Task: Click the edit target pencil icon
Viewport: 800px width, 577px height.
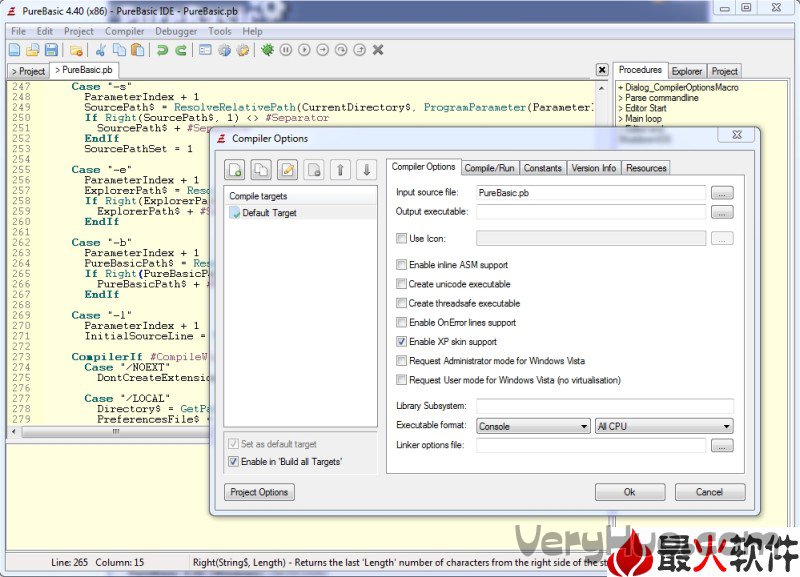Action: pyautogui.click(x=288, y=170)
